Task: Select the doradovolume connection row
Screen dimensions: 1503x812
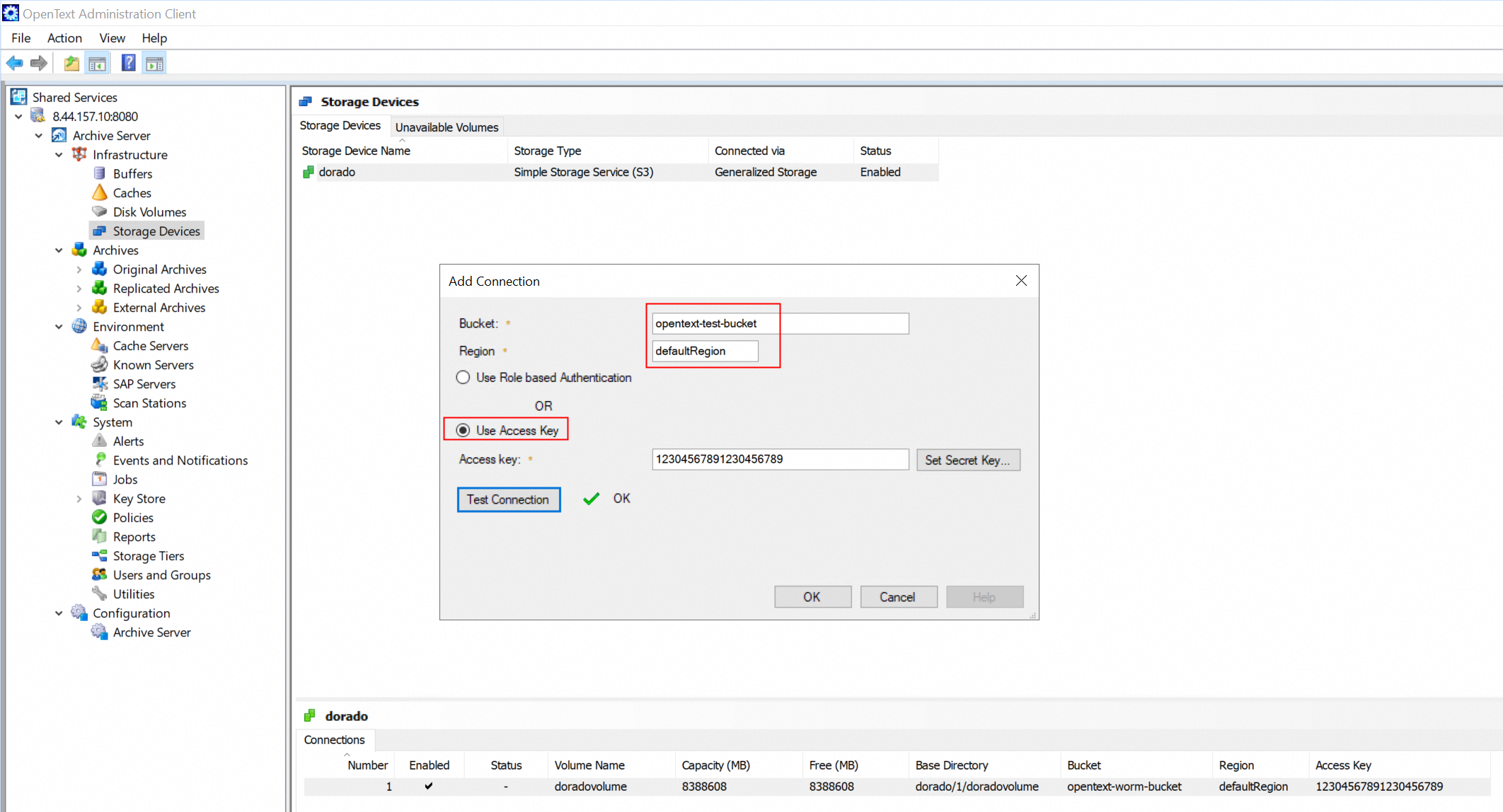Action: [897, 787]
